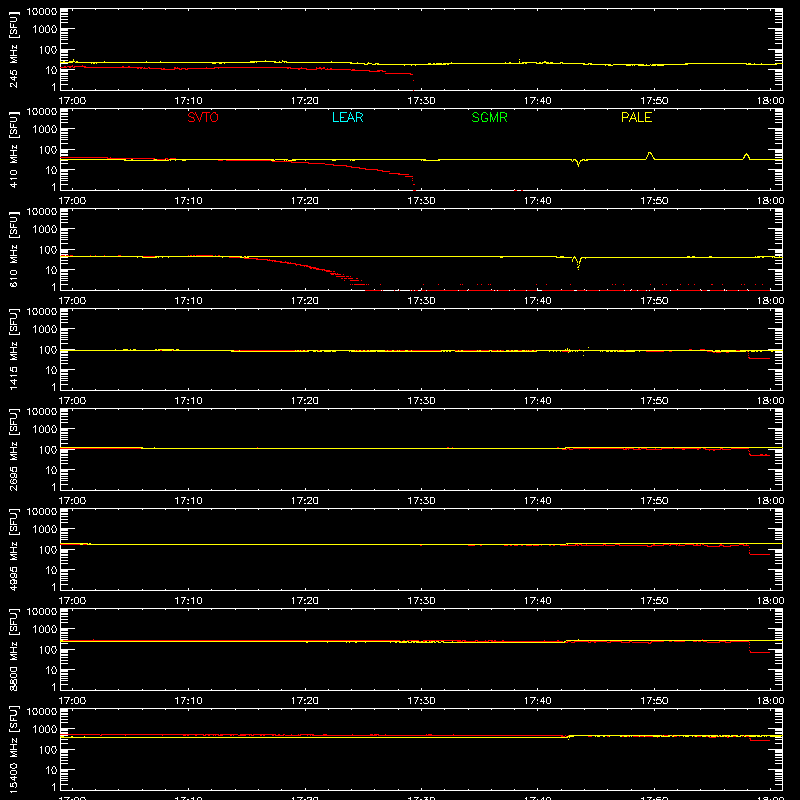Click 17:30 tick under the 8800 MHz panel
Viewport: 800px width, 800px height.
421,701
